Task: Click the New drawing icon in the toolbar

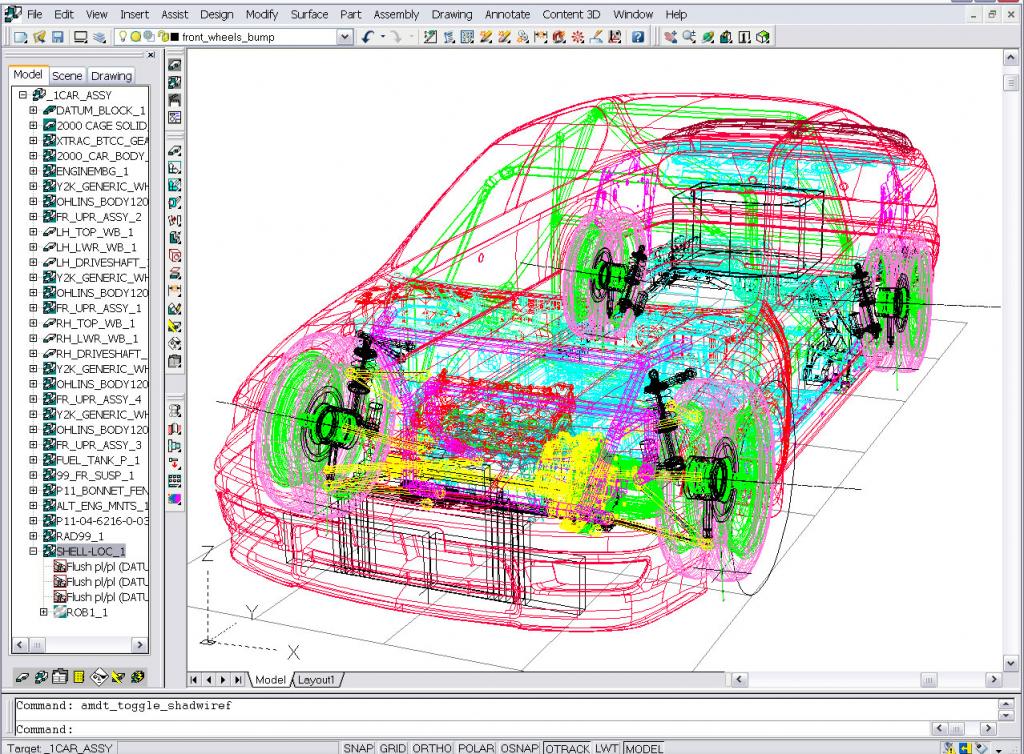Action: pyautogui.click(x=20, y=37)
